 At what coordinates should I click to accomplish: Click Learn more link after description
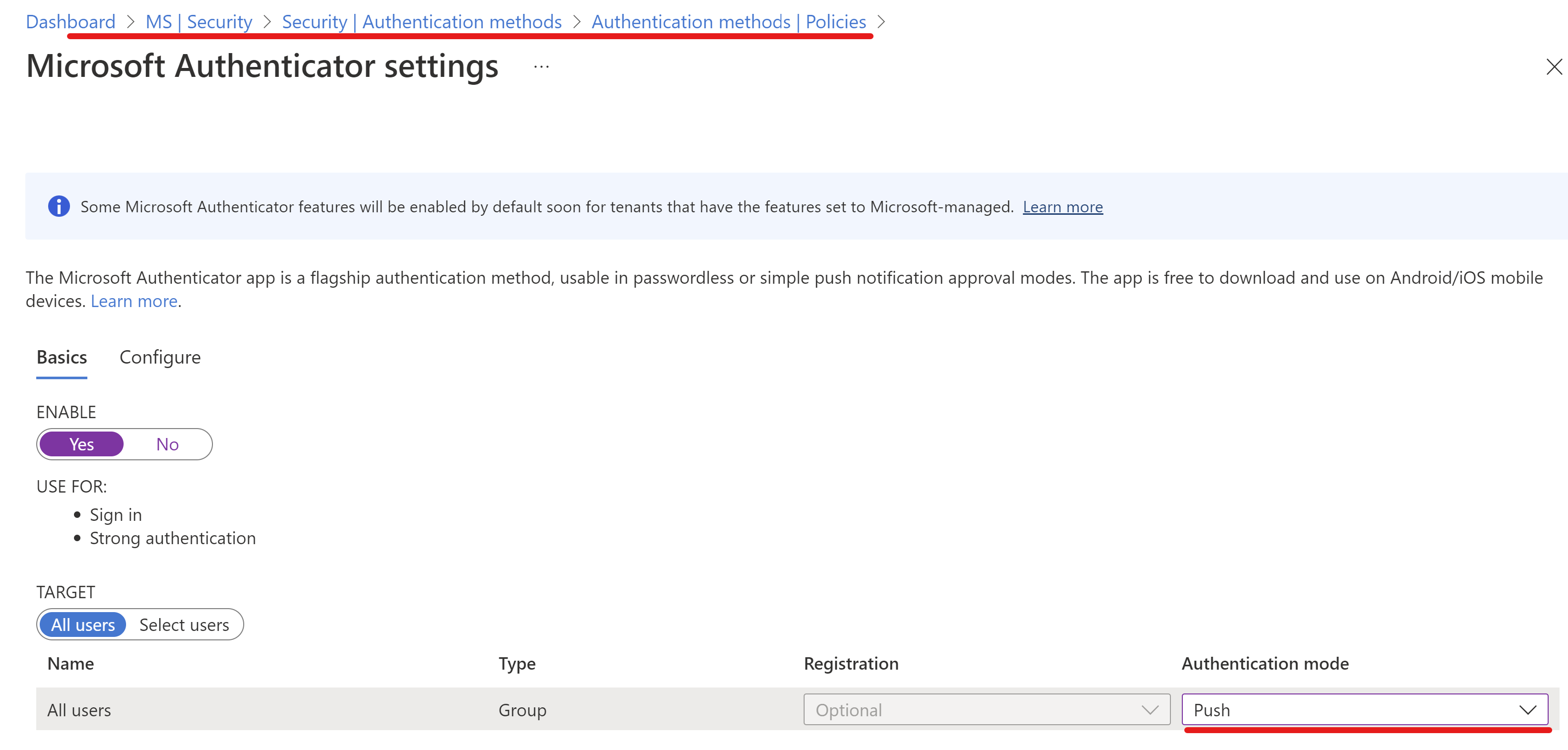(x=134, y=301)
